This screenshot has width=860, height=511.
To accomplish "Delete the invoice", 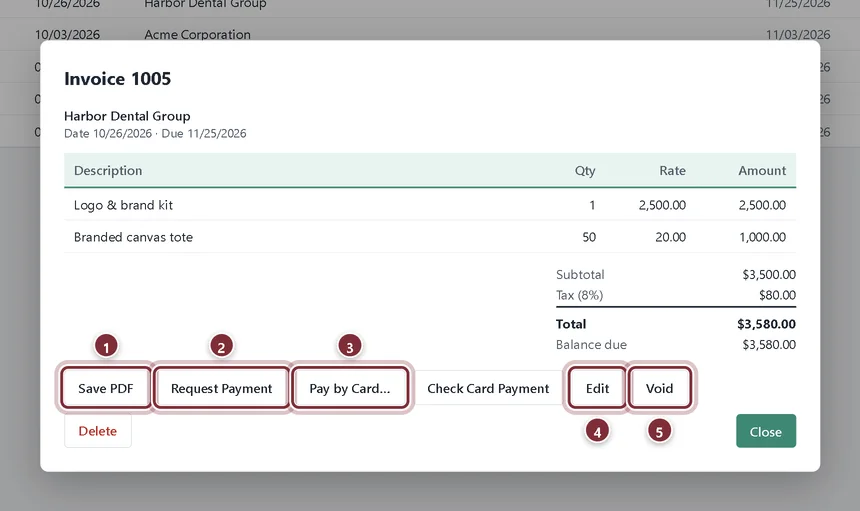I will [98, 431].
